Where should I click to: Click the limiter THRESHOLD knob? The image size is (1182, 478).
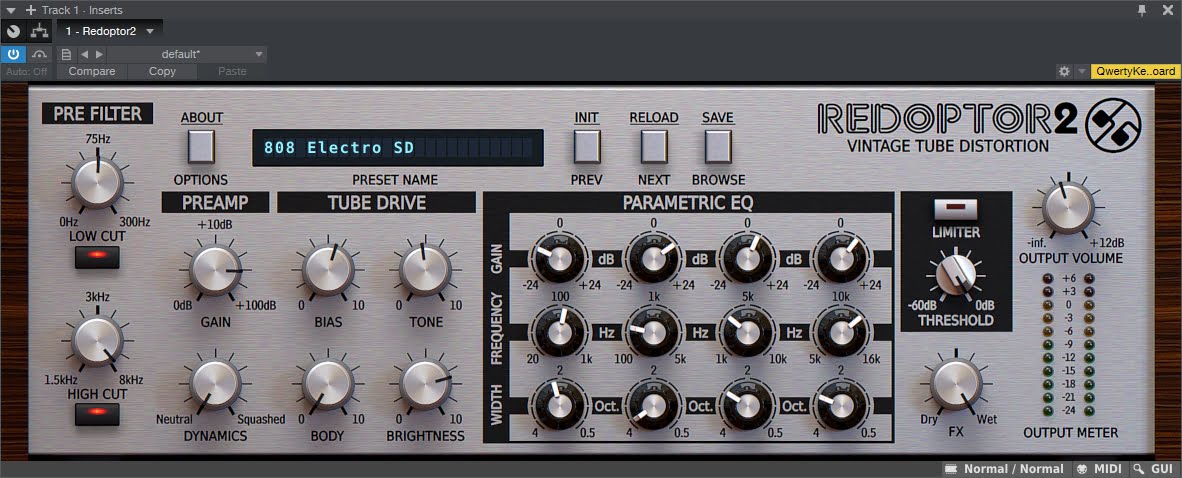(955, 274)
